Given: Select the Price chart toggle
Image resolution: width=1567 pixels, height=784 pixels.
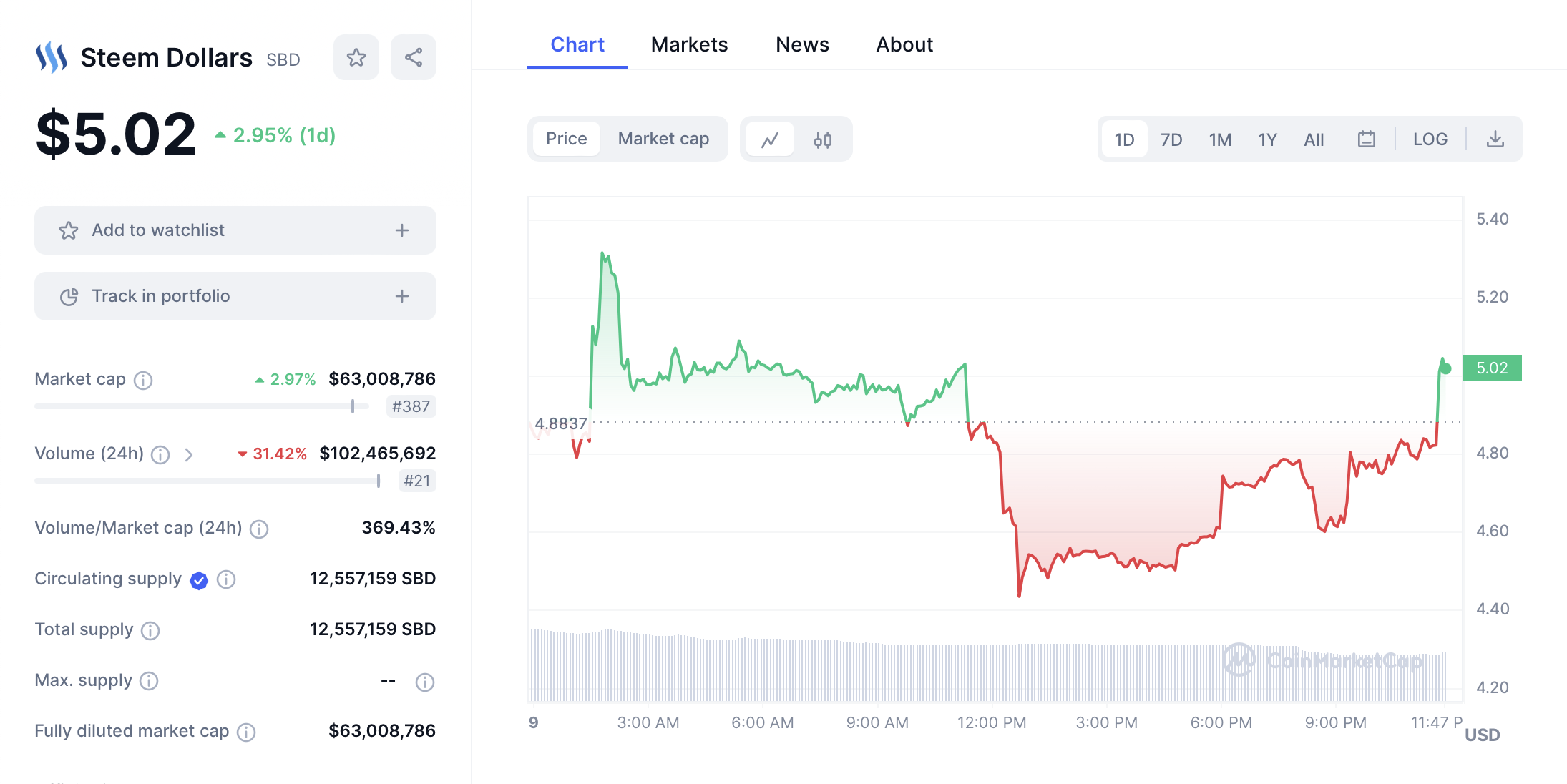Looking at the screenshot, I should pyautogui.click(x=567, y=139).
